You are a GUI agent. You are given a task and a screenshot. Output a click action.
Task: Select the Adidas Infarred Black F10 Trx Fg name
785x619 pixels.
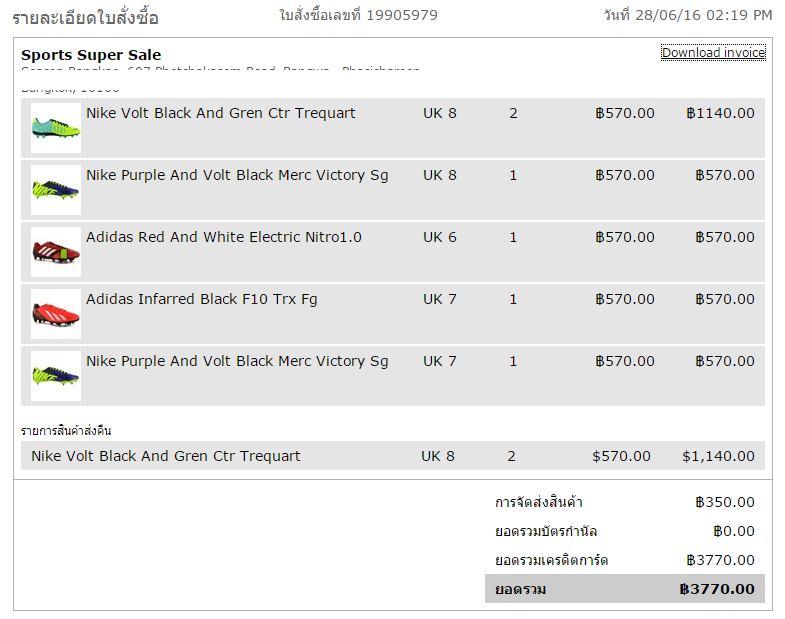202,299
